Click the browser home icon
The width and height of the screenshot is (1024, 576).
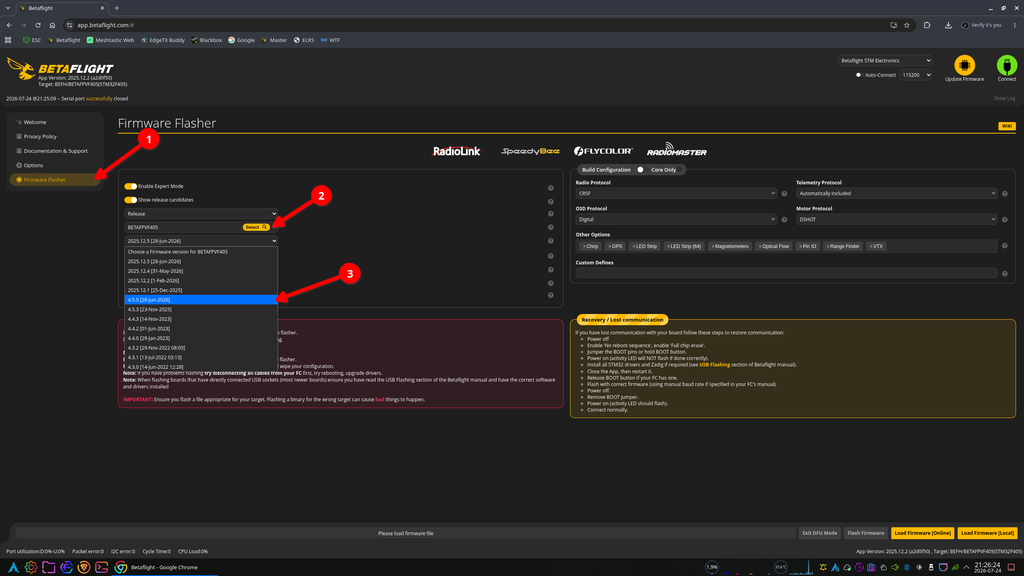[52, 25]
